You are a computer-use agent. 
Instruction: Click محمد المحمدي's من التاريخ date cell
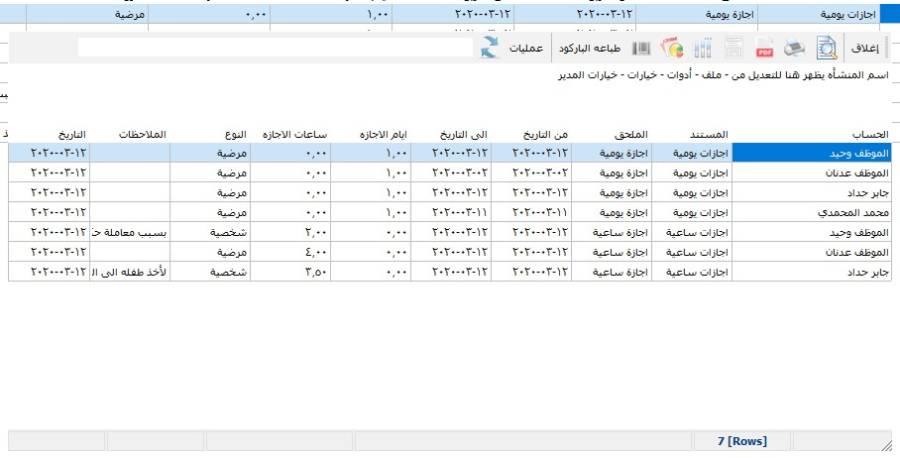click(532, 213)
